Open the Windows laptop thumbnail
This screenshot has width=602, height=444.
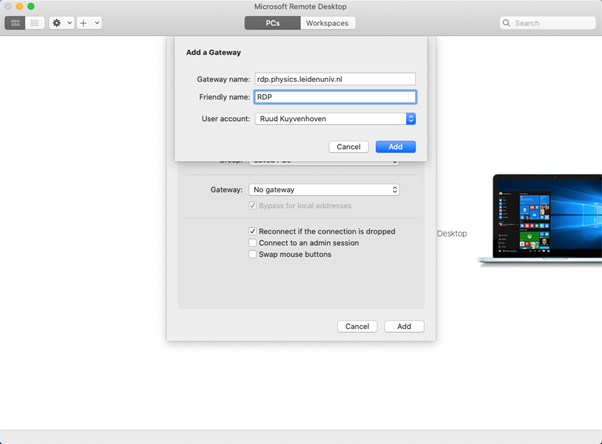click(540, 220)
